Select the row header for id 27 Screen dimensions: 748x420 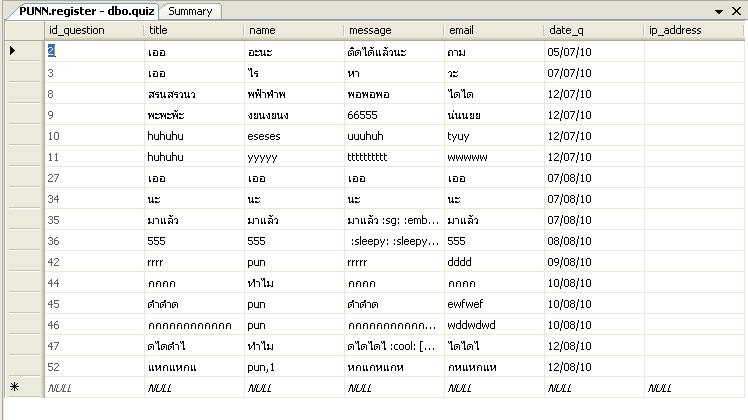(x=22, y=178)
